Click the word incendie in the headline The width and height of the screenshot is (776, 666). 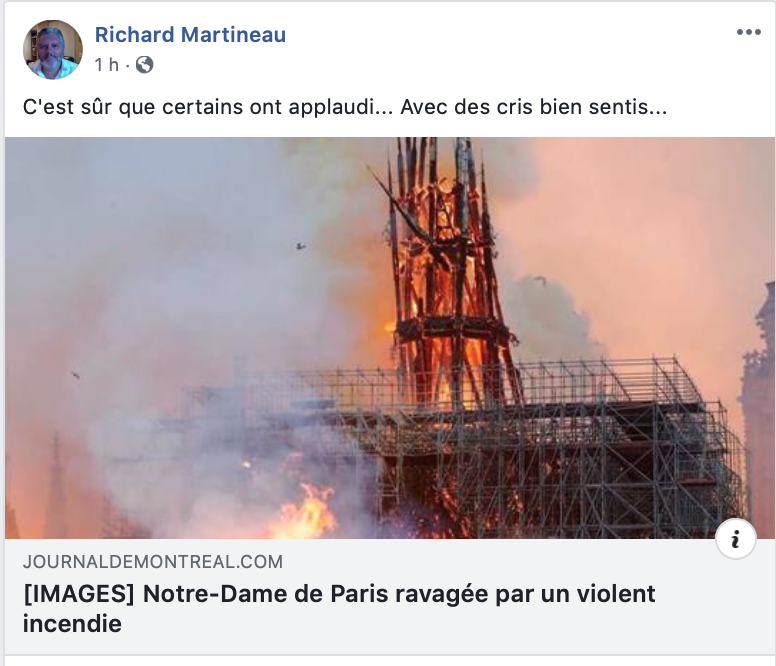coord(72,623)
